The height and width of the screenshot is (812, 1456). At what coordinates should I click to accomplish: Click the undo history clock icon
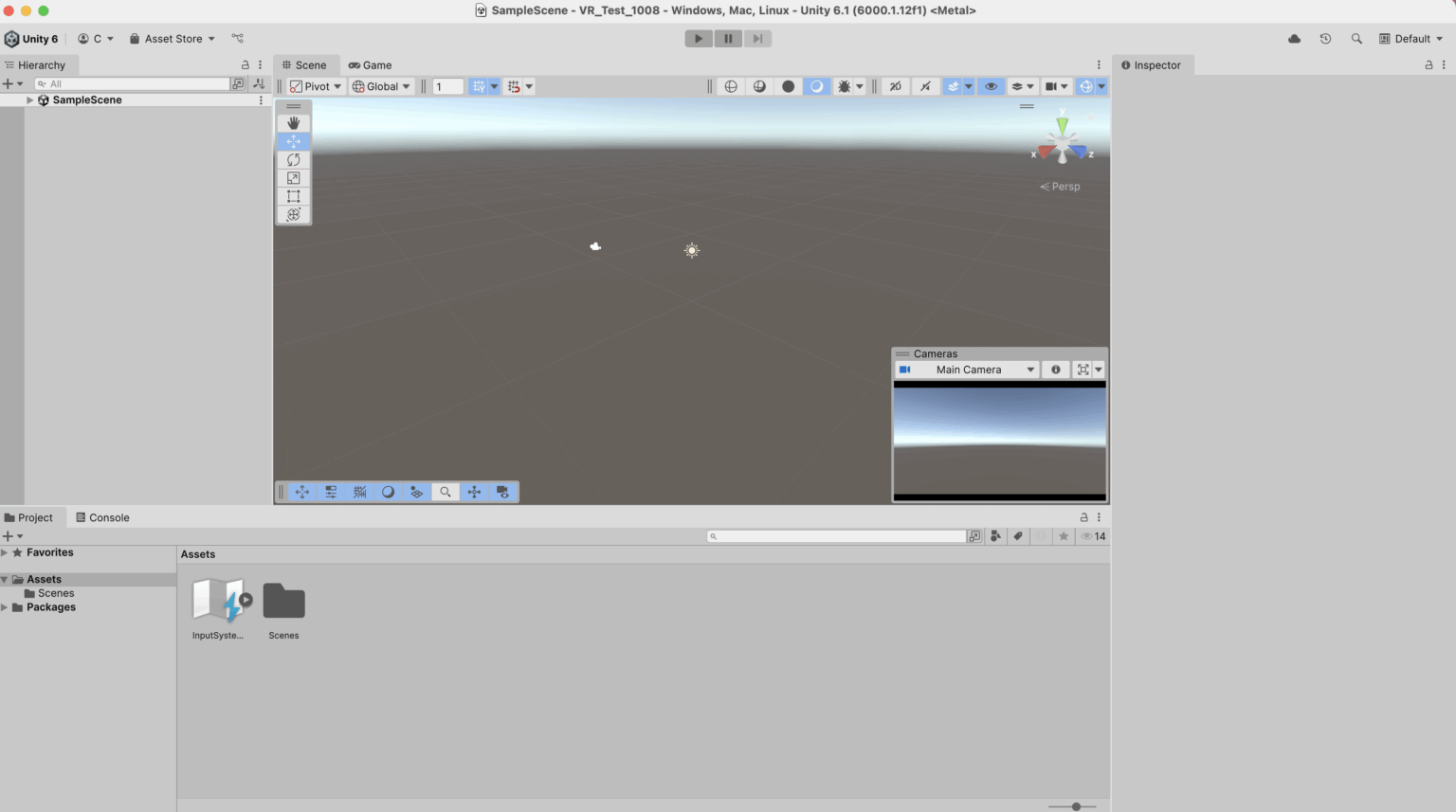(x=1324, y=38)
